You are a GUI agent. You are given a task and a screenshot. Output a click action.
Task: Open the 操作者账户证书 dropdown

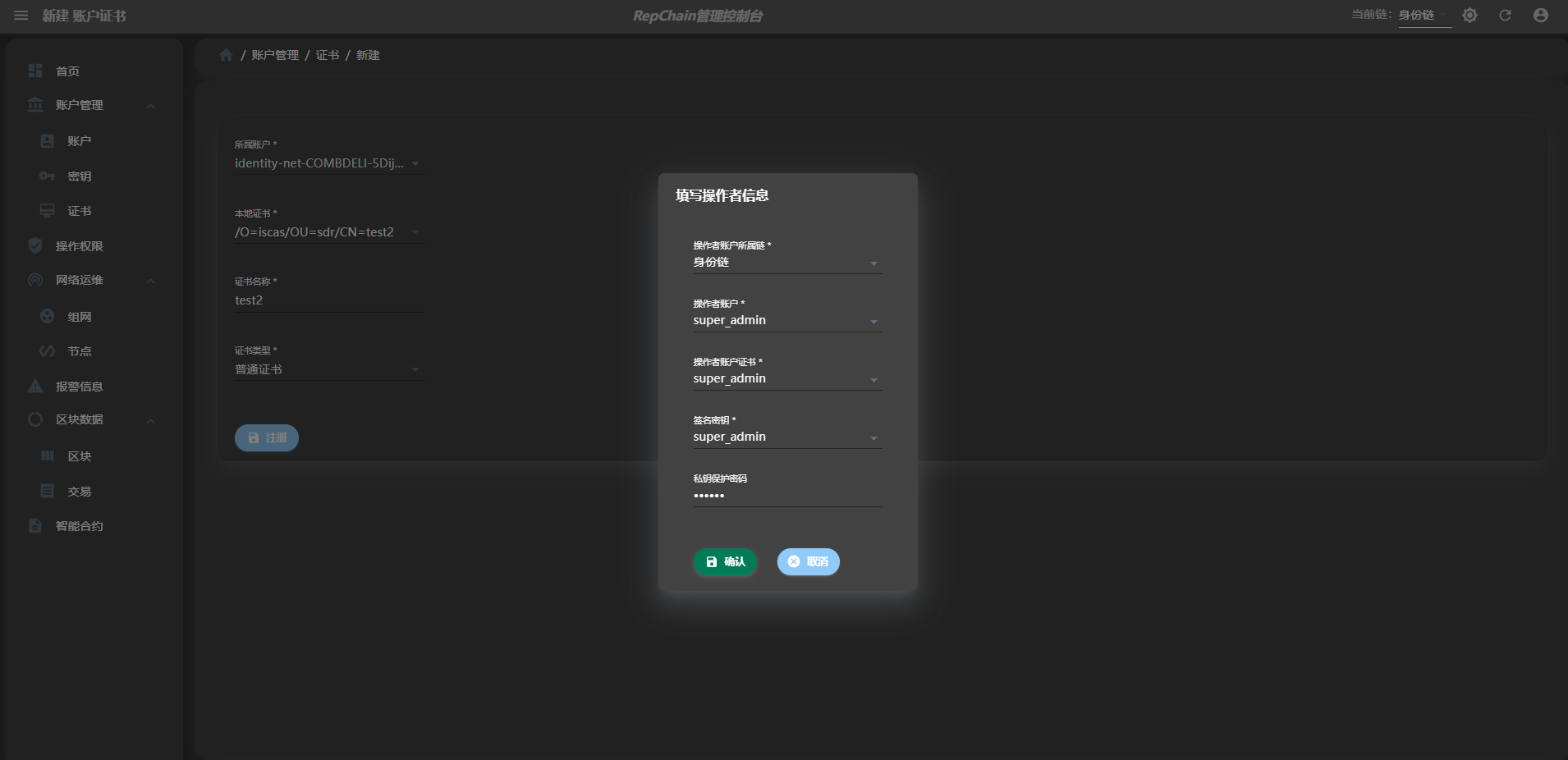click(x=787, y=379)
